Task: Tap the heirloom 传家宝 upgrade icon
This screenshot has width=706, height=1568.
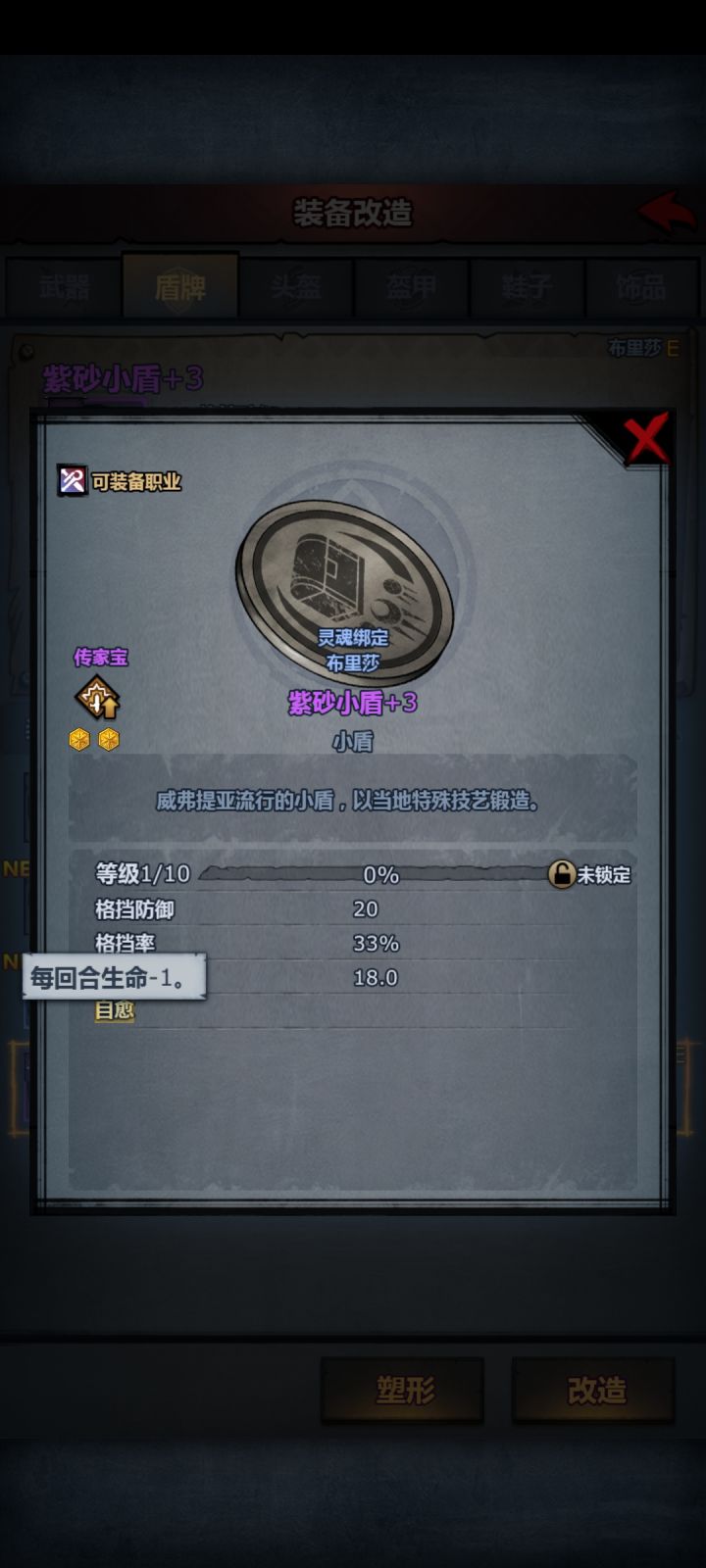Action: [x=97, y=699]
